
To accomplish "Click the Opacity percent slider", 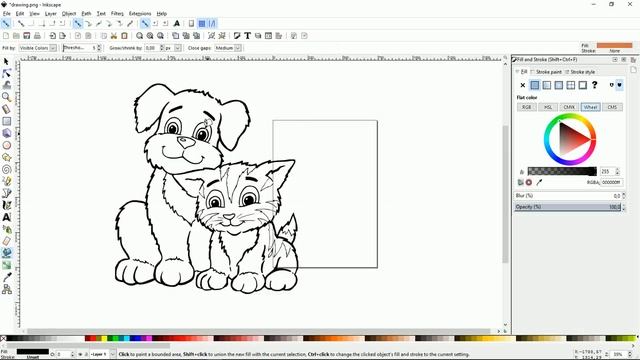I will click(x=567, y=207).
